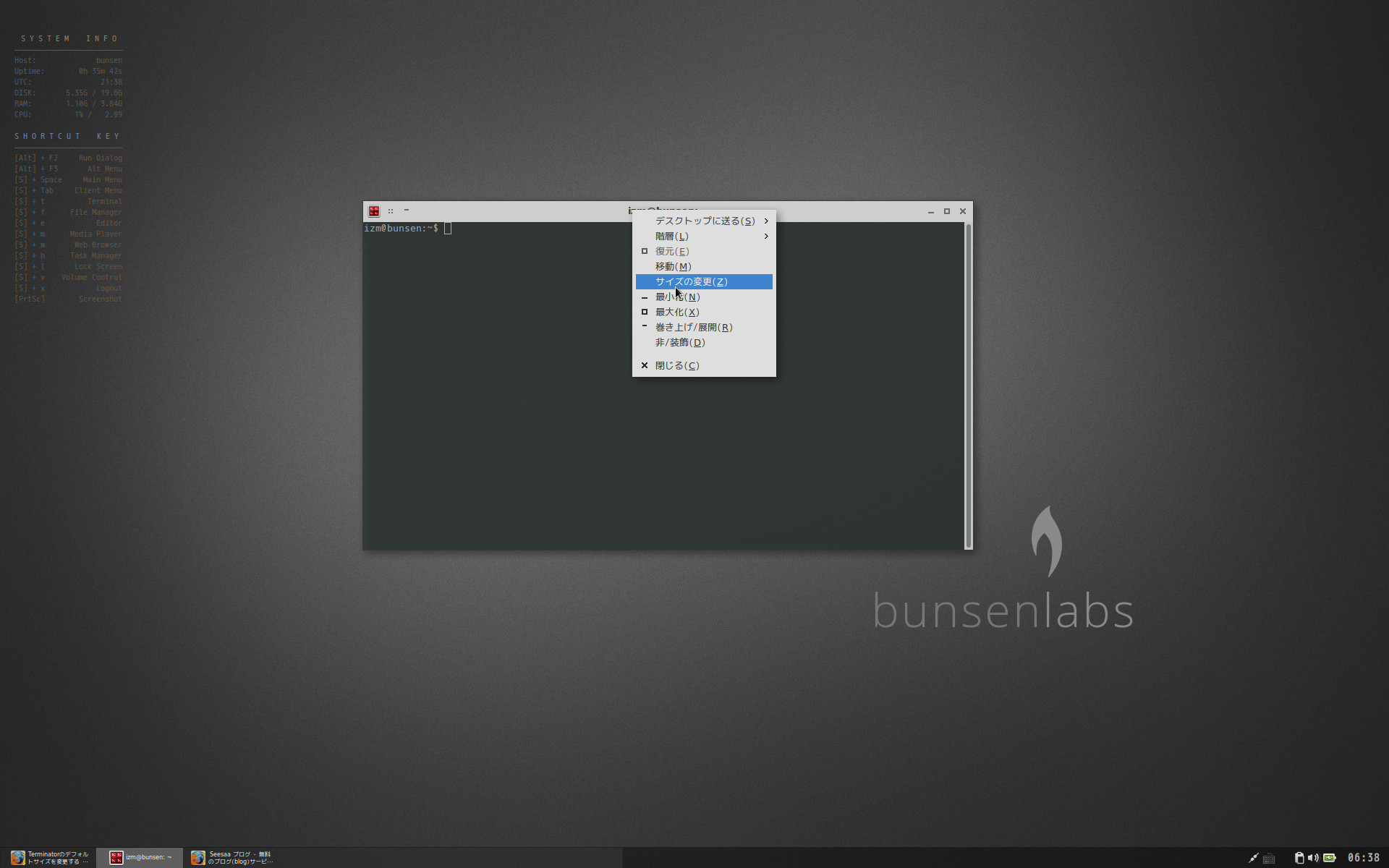The height and width of the screenshot is (868, 1389).
Task: Switch to the Seesaa ブログ Firefox taskbar item
Action: (x=231, y=858)
